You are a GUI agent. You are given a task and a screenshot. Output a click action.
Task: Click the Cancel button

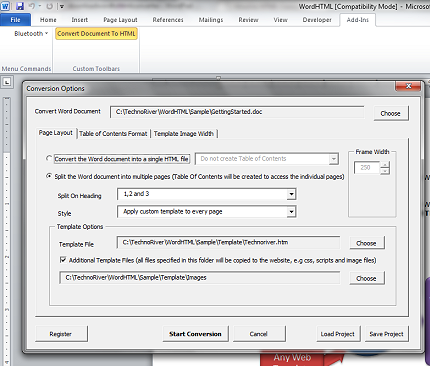tap(259, 334)
